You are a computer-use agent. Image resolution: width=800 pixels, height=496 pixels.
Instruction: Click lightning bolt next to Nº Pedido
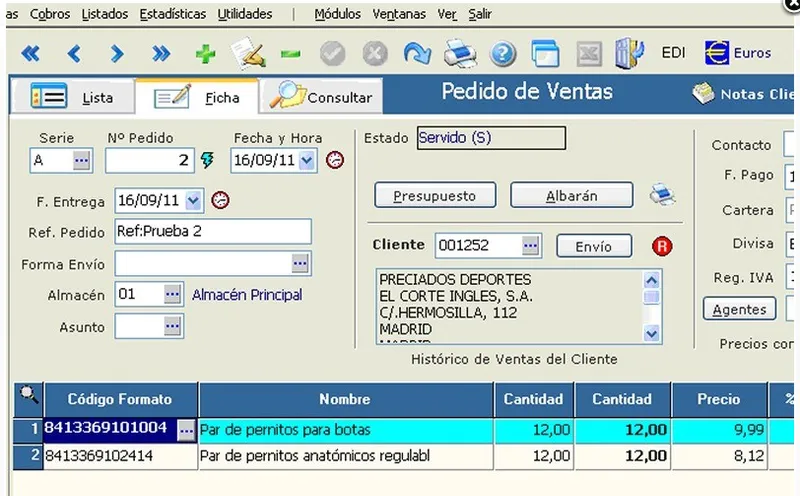(207, 160)
